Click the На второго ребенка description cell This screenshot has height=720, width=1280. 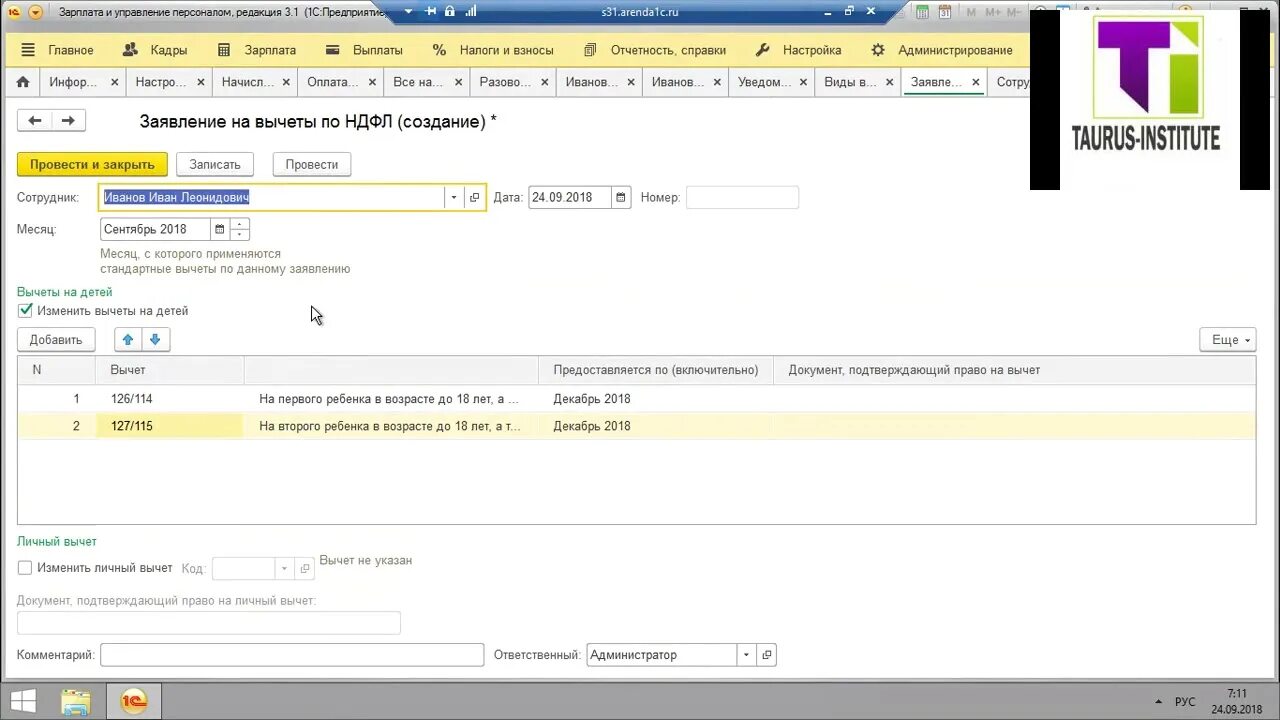coord(391,426)
